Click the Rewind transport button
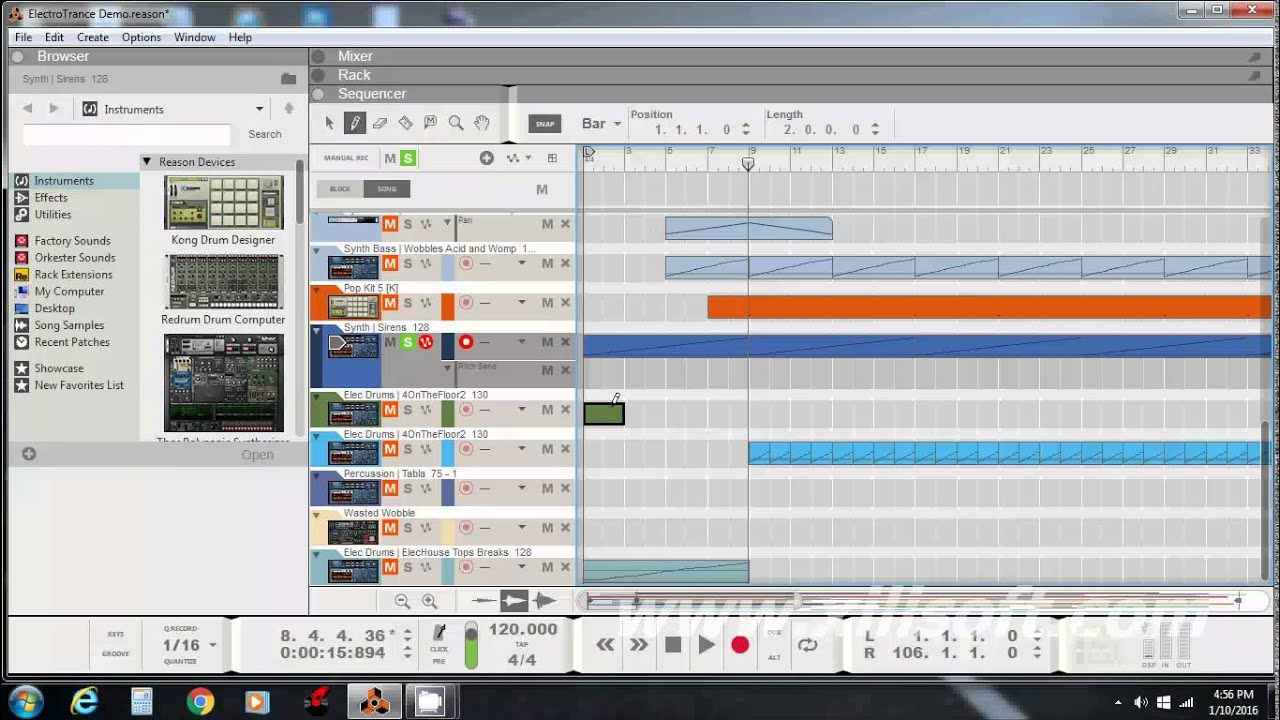 pos(606,645)
